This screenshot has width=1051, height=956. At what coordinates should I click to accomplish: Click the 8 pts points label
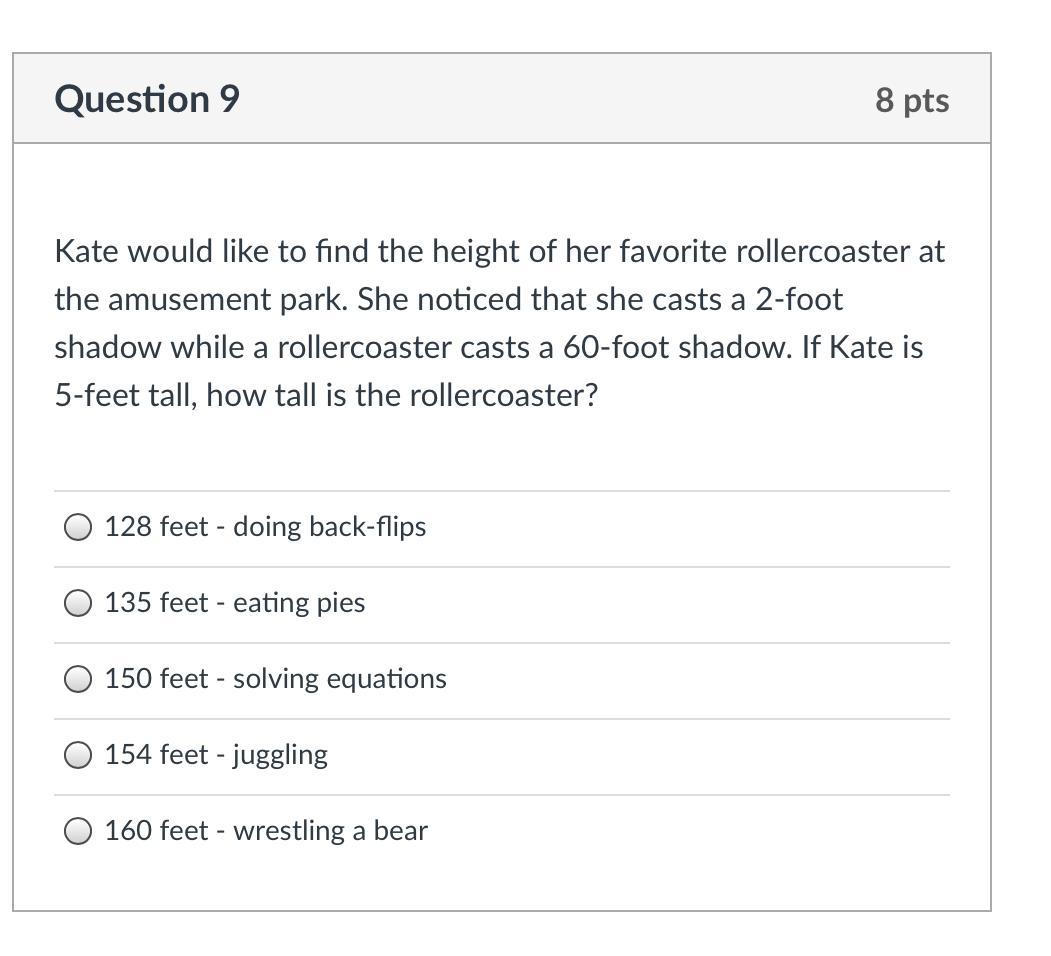pyautogui.click(x=912, y=100)
